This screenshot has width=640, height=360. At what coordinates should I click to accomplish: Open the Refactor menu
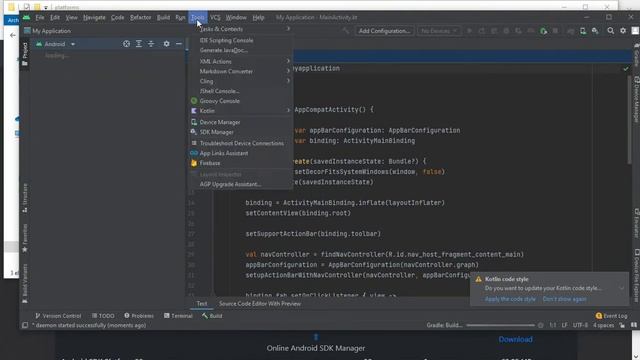pyautogui.click(x=140, y=18)
